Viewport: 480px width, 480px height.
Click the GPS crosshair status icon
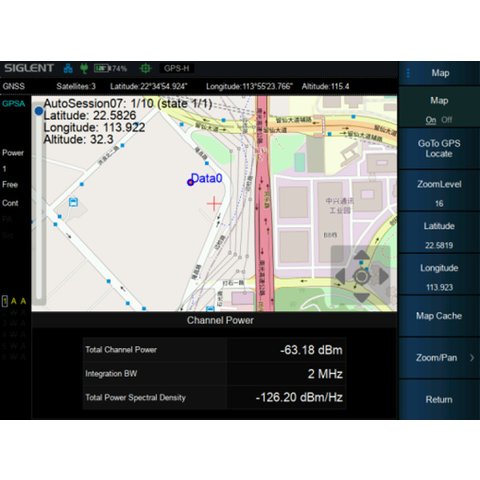(x=145, y=68)
